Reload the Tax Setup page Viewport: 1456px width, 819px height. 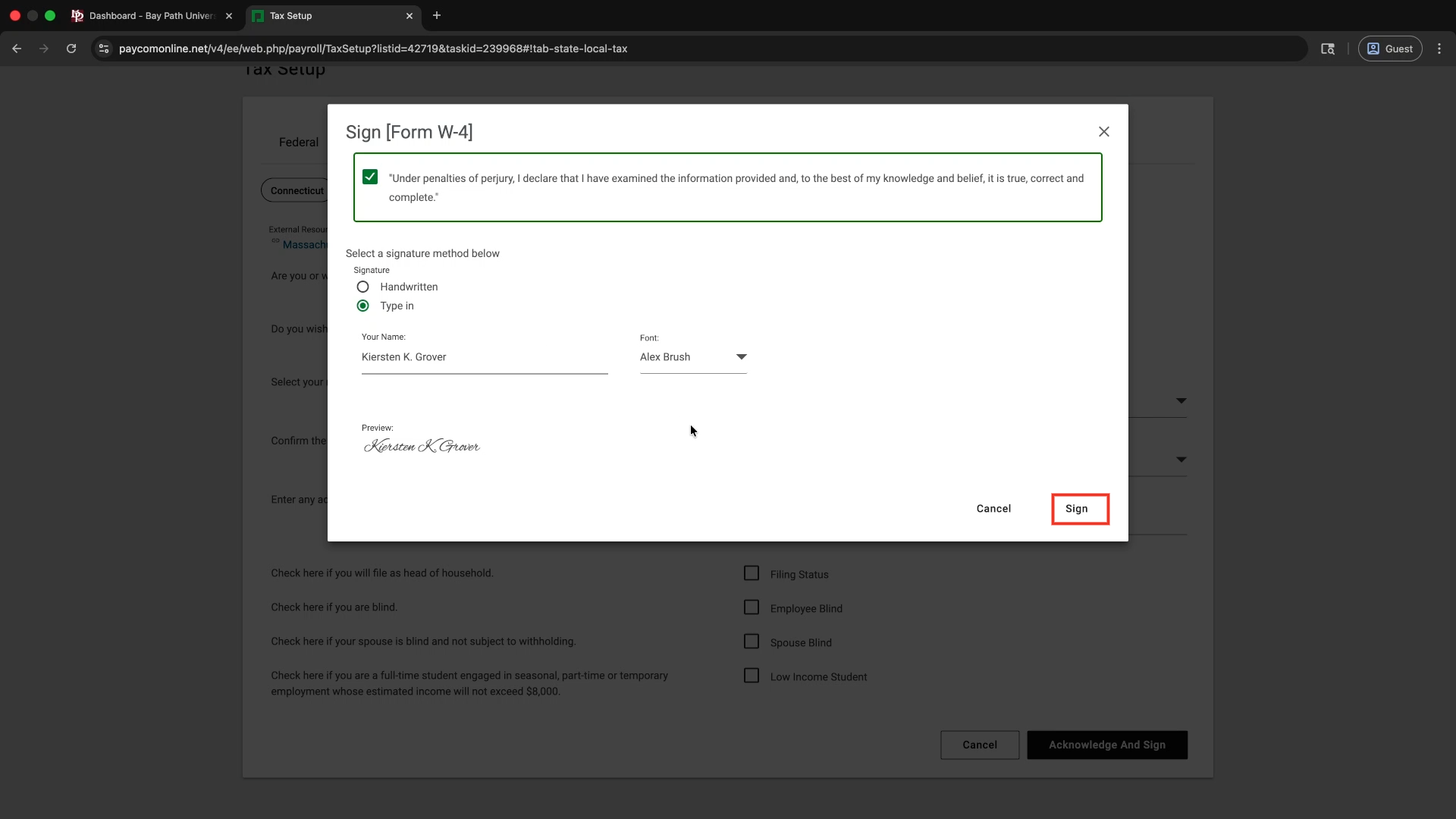pos(71,49)
